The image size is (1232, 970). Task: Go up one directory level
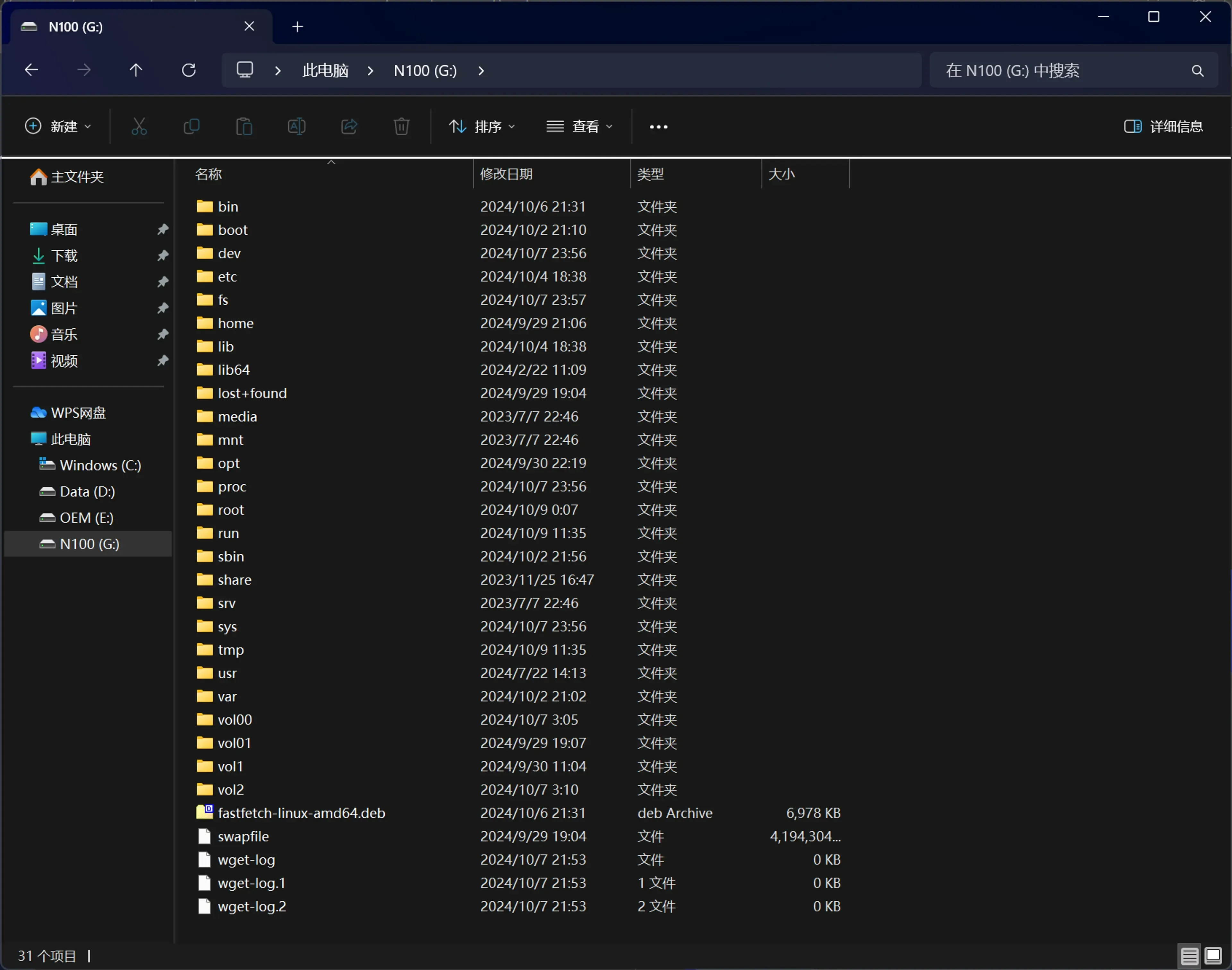136,70
